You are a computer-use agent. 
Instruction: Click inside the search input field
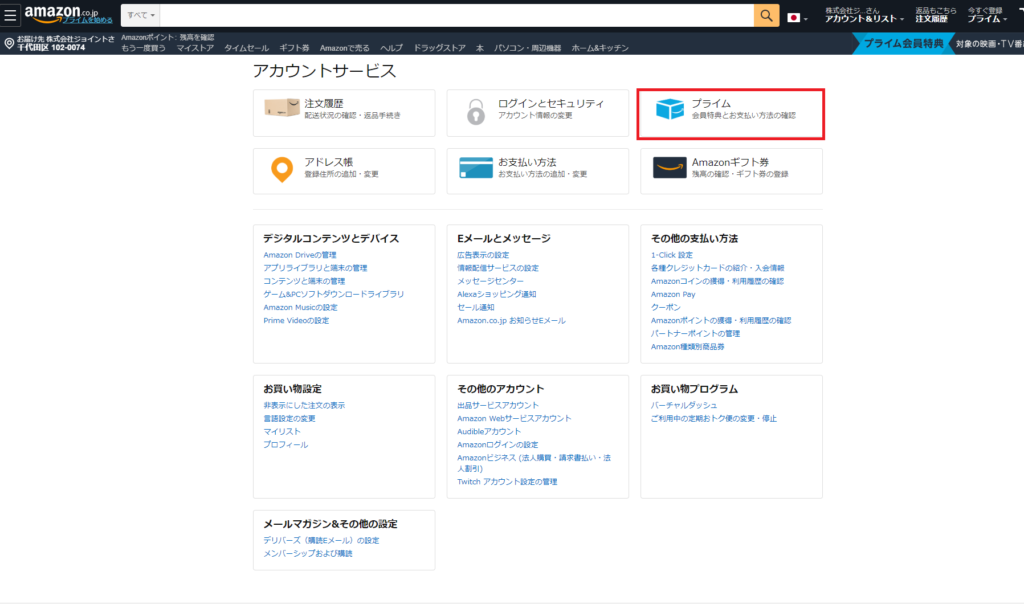coord(450,15)
